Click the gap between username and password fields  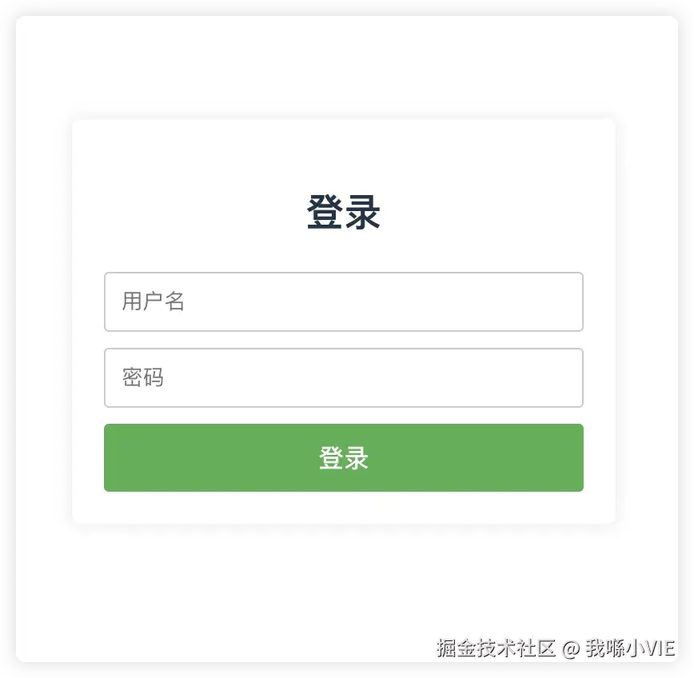343,340
